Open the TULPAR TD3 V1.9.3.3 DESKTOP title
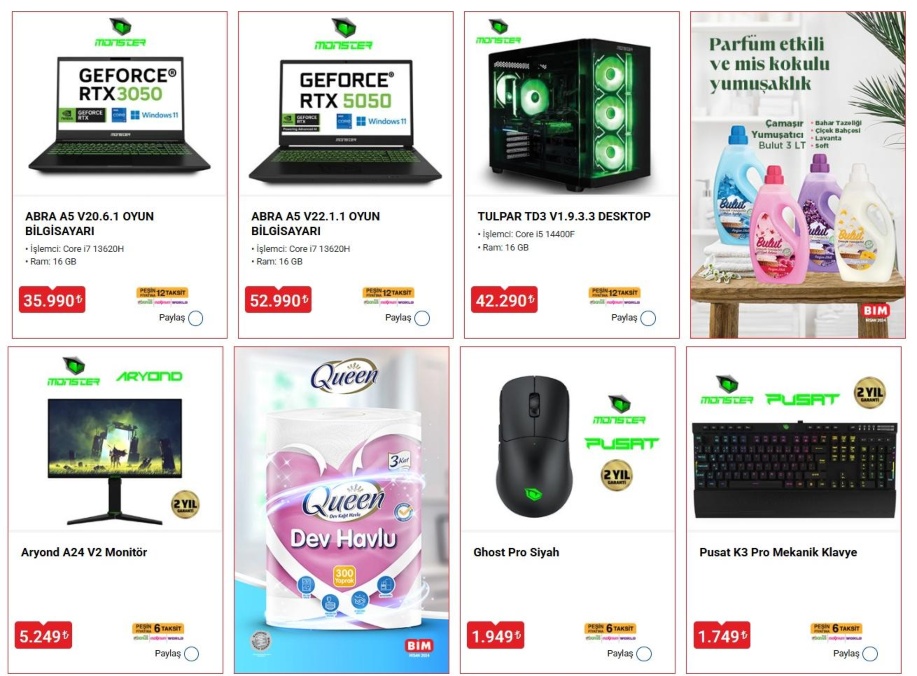This screenshot has width=917, height=676. [564, 216]
